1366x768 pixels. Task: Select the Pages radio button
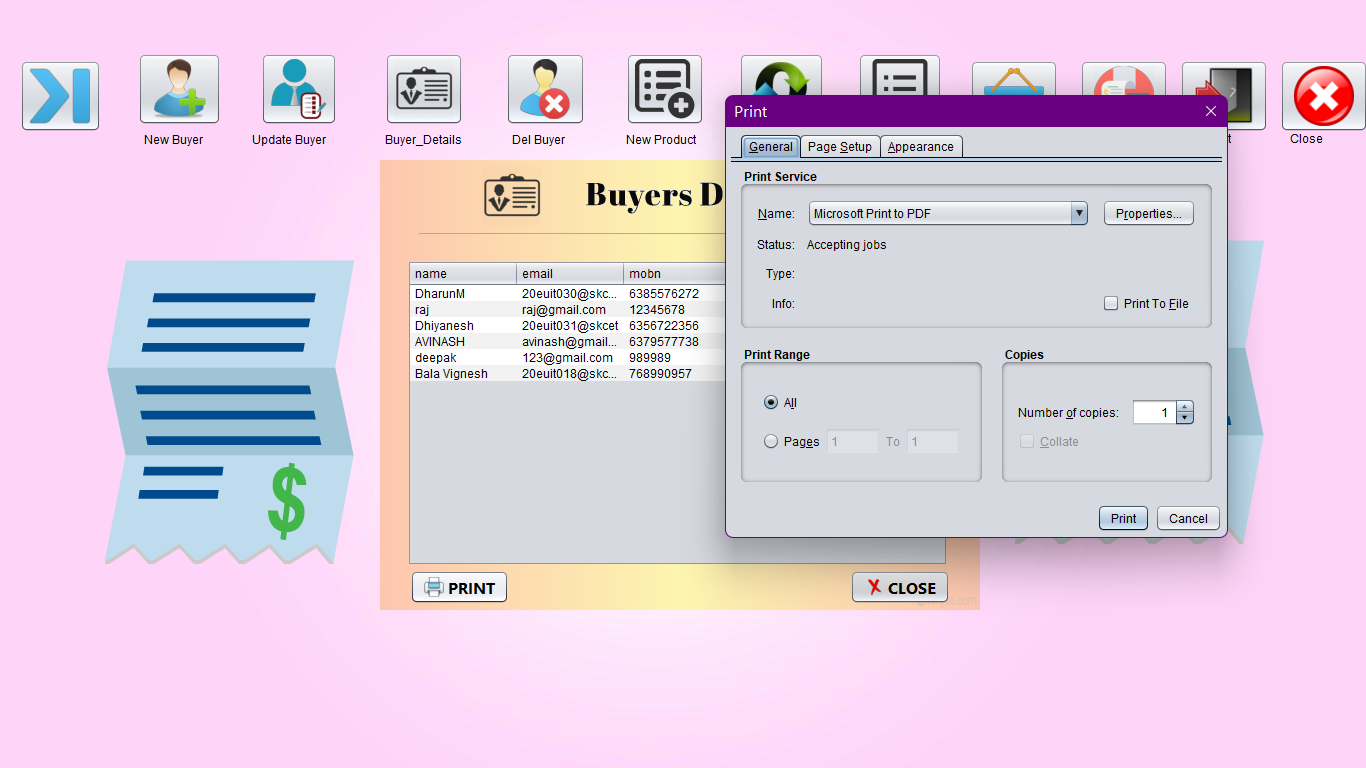771,441
